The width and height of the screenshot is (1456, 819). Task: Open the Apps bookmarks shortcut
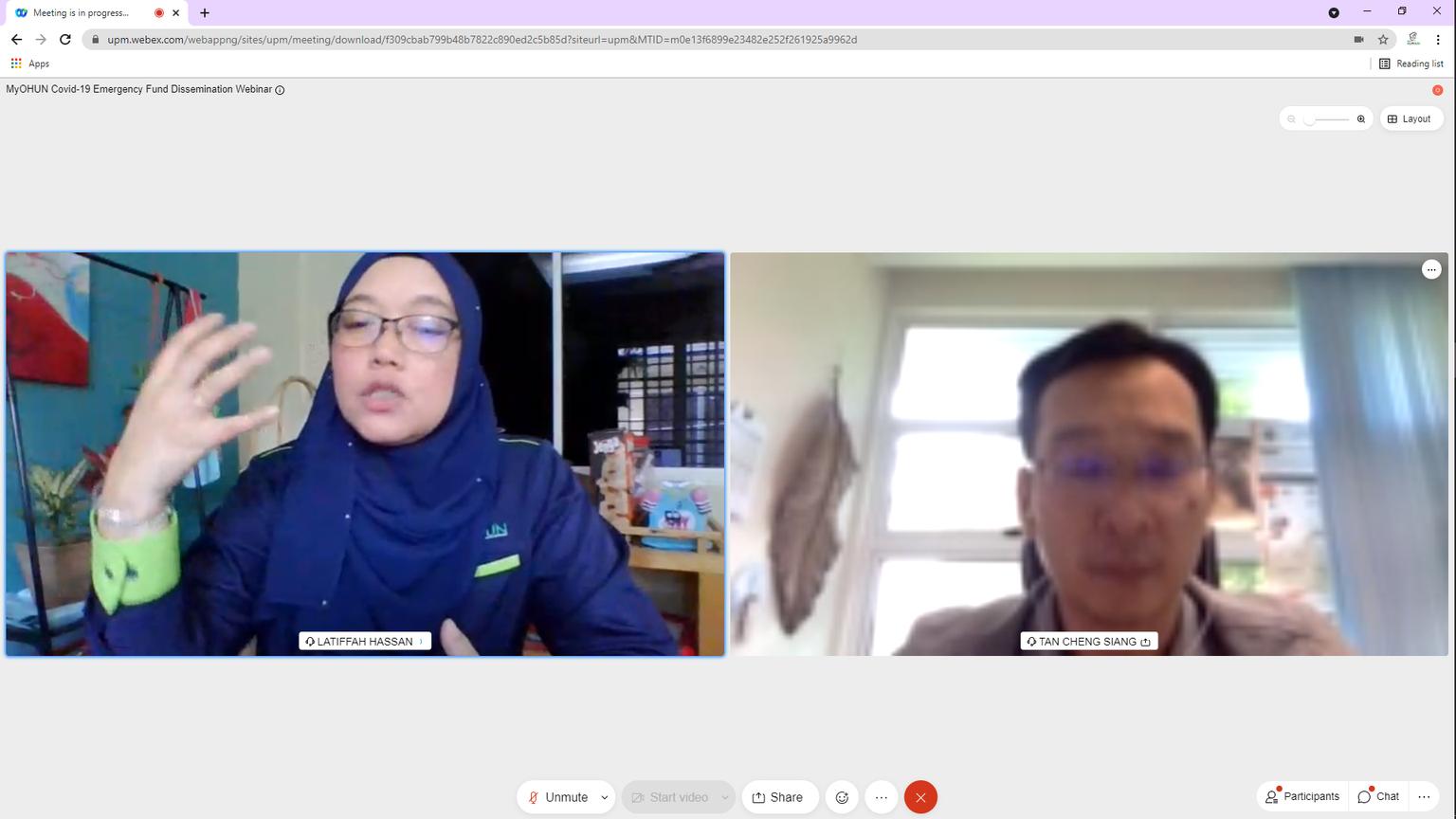click(x=29, y=64)
